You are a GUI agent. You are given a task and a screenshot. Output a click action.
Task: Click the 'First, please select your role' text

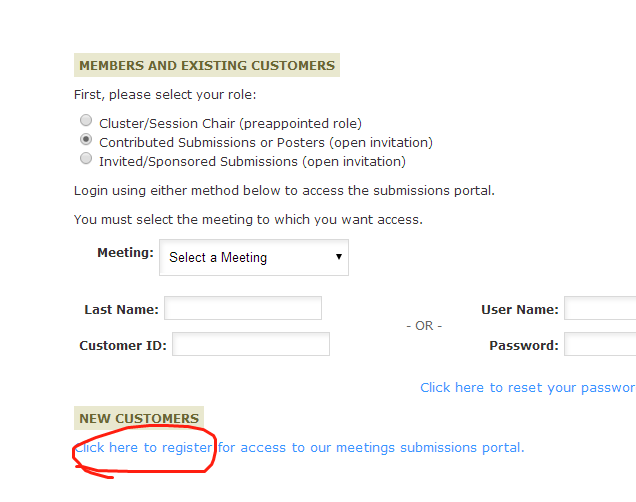click(165, 95)
